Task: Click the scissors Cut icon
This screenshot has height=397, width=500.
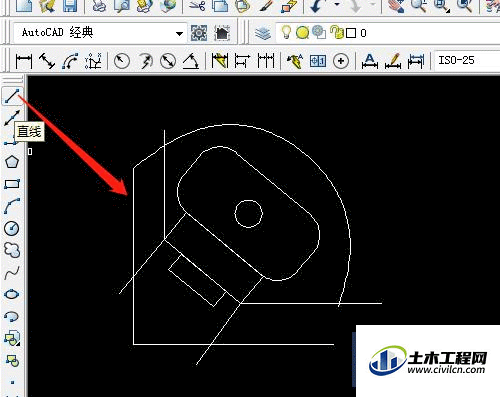Action: pos(197,6)
